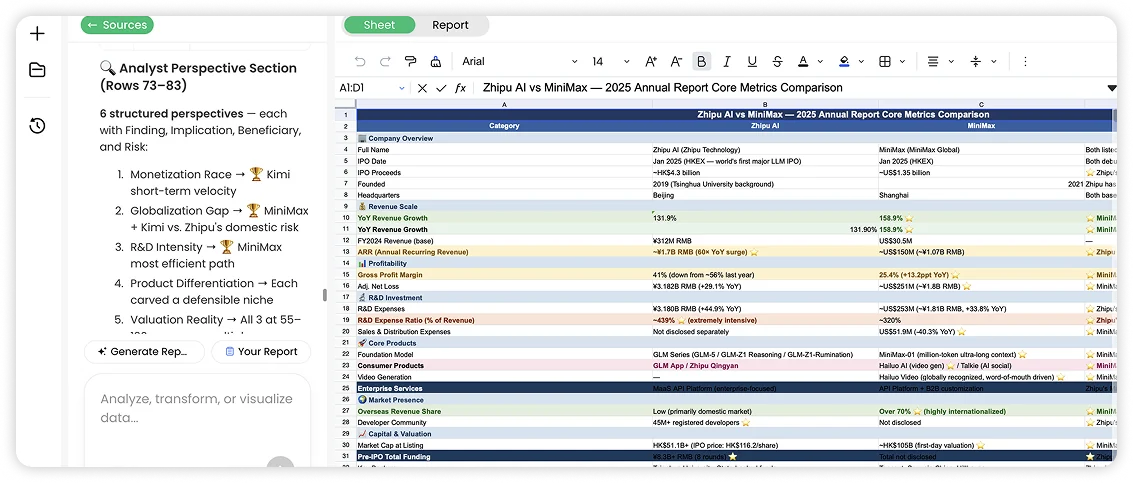Select column A header
The width and height of the screenshot is (1133, 483).
pyautogui.click(x=504, y=105)
